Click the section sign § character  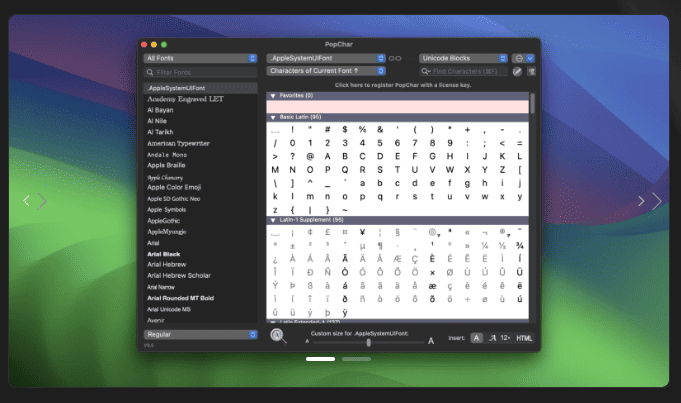point(397,232)
